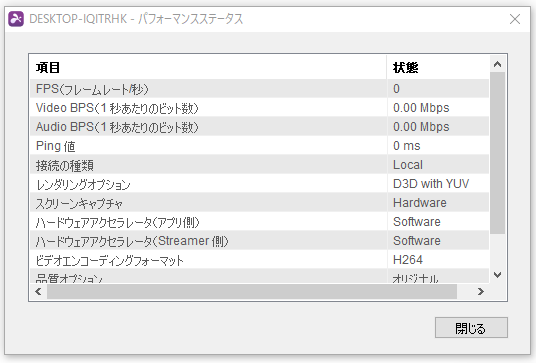
Task: Click the horizontal scrollbar right arrow
Action: 481,292
